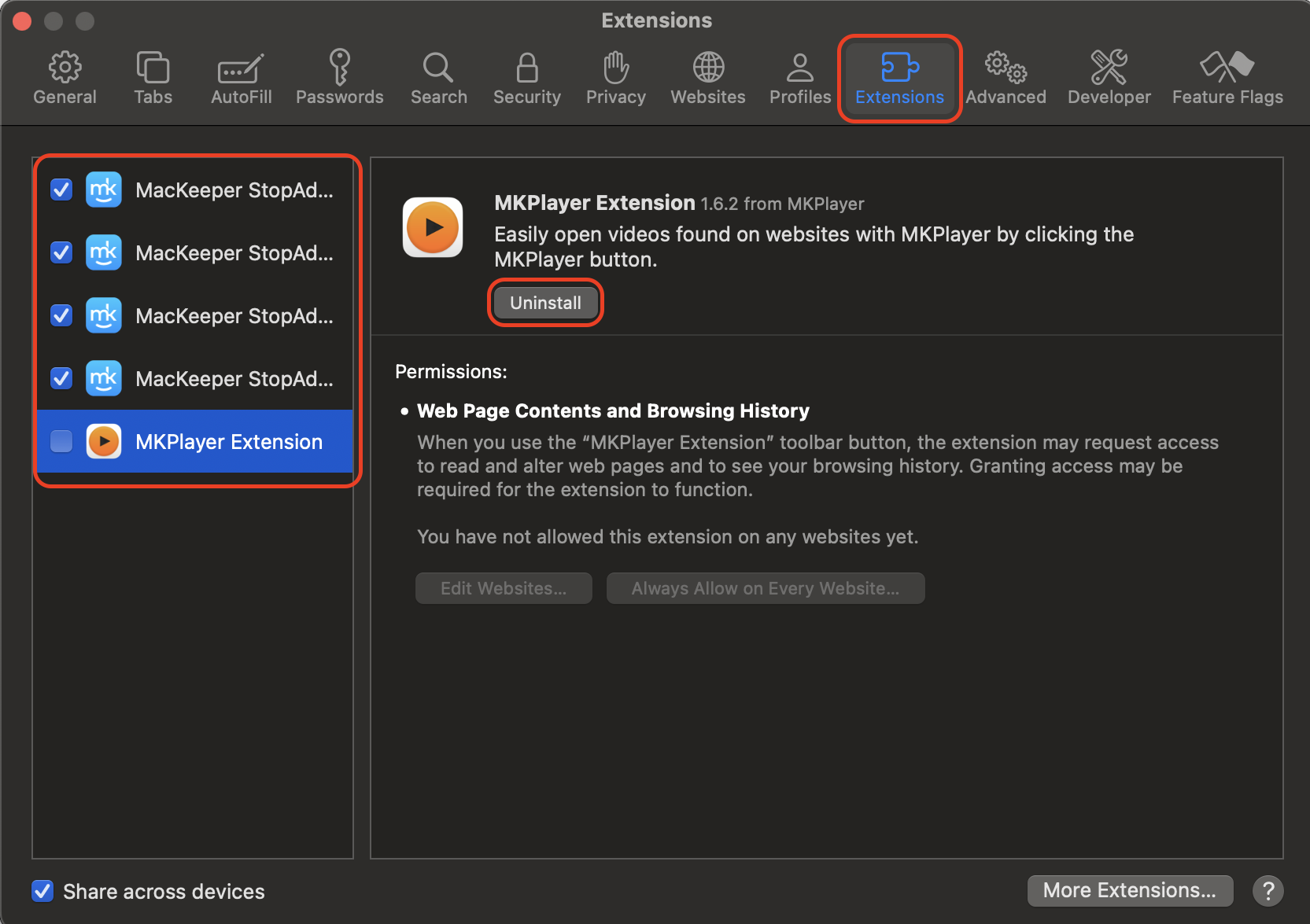Open More Extensions in the App Store
Image resolution: width=1310 pixels, height=924 pixels.
pyautogui.click(x=1129, y=890)
